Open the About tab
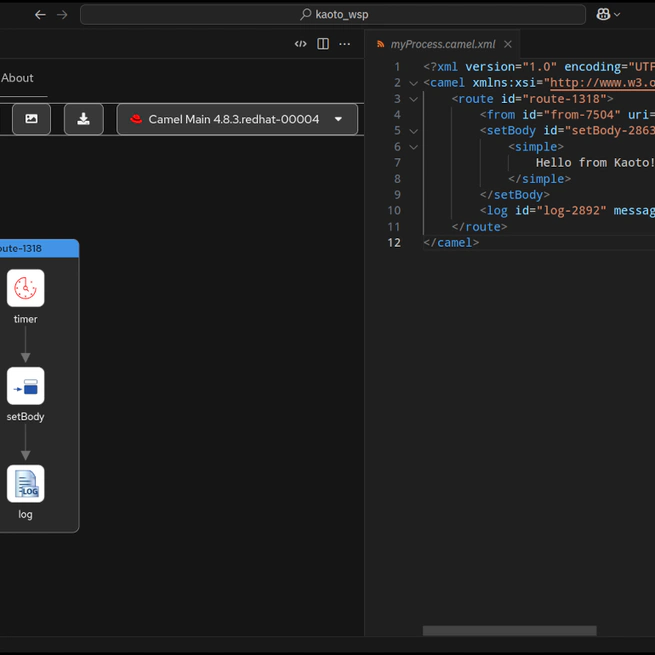655x655 pixels. pyautogui.click(x=17, y=78)
